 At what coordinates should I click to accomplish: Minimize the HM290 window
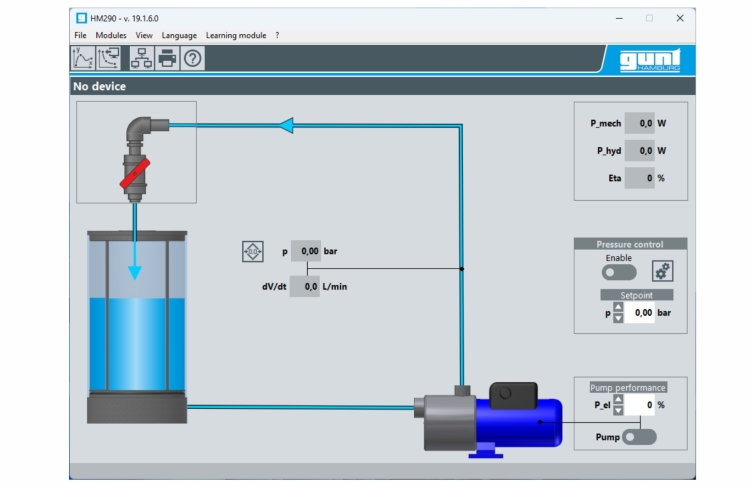click(x=619, y=18)
